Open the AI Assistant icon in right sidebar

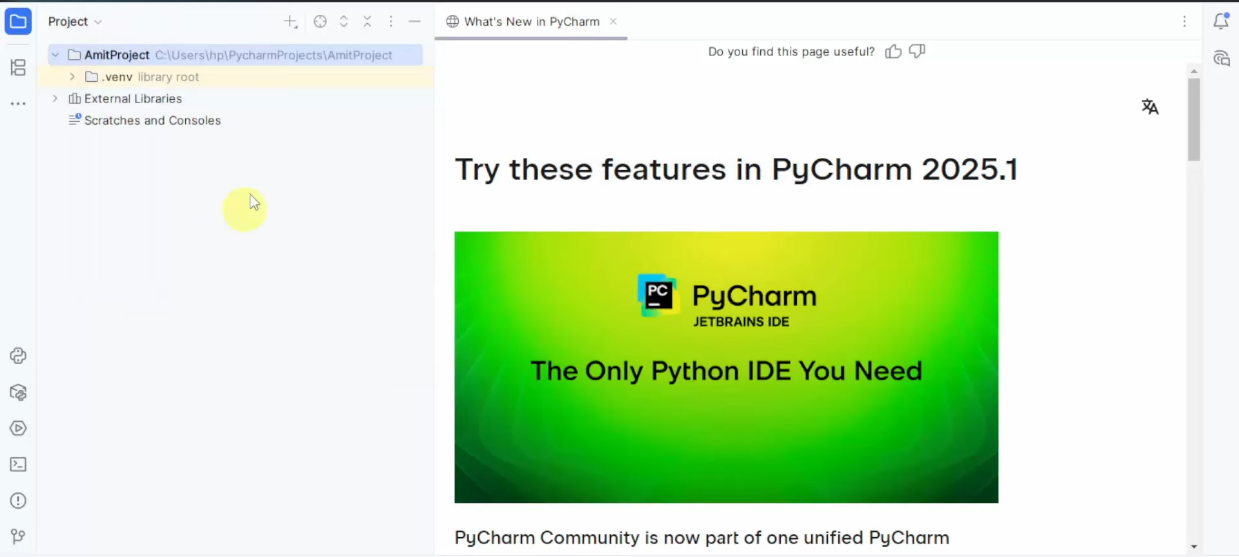click(1221, 58)
